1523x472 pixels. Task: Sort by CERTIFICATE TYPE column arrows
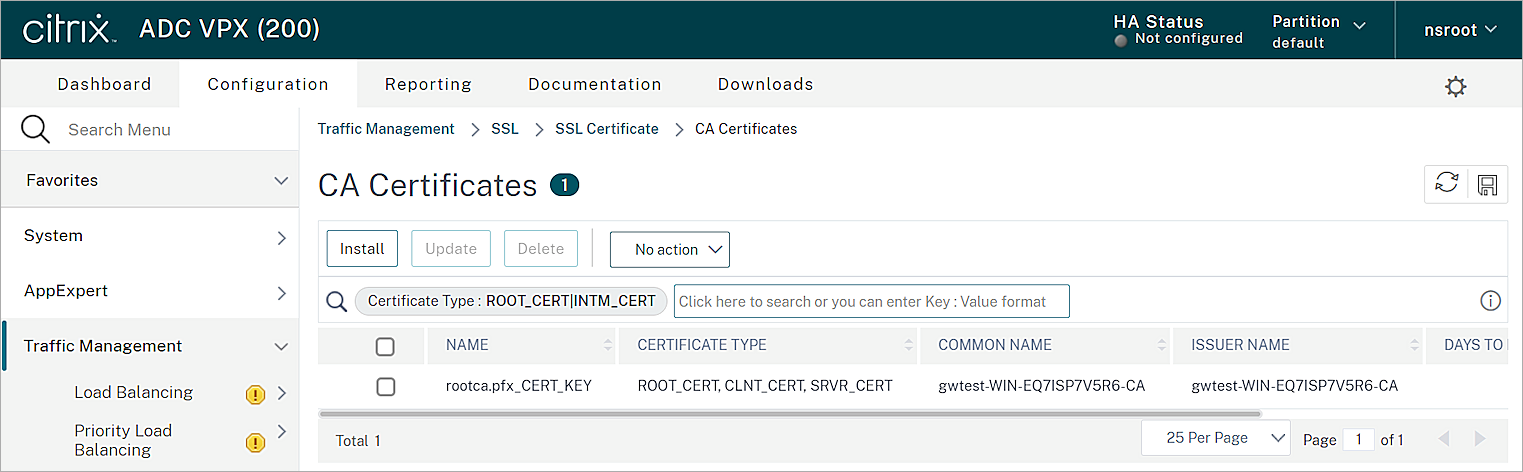(x=909, y=345)
